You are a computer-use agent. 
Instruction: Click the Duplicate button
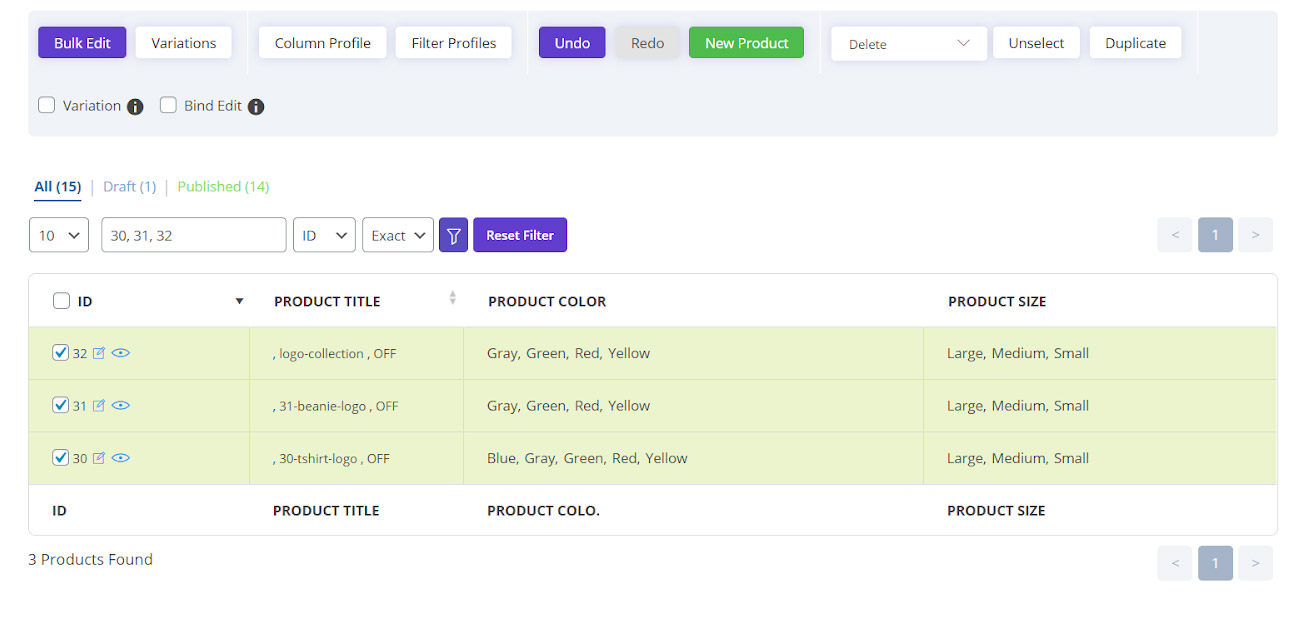(1135, 43)
